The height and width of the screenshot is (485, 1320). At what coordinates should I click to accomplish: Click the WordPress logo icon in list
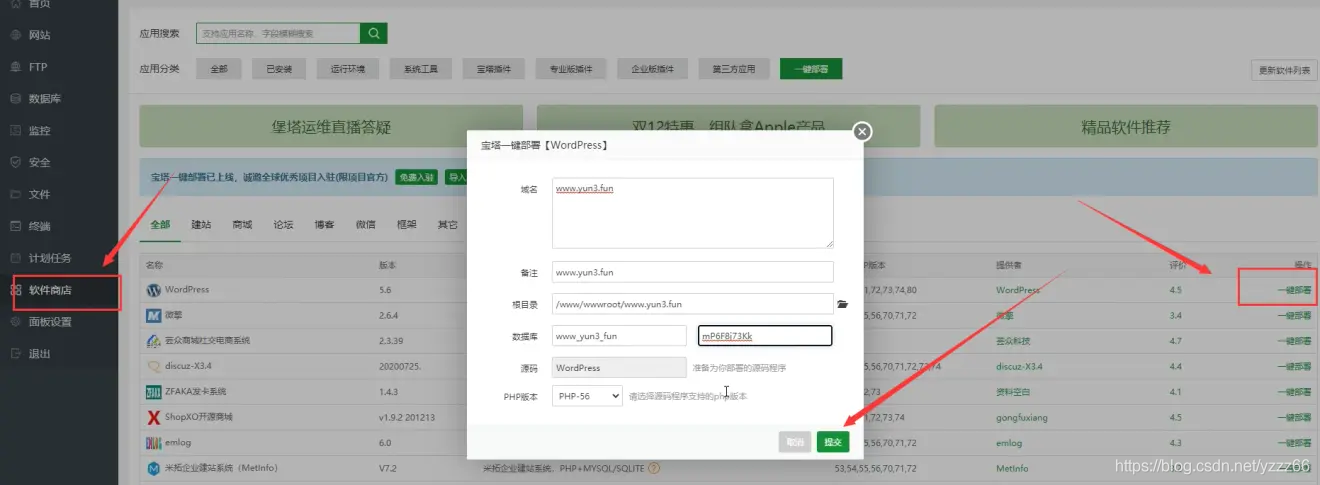[x=154, y=290]
